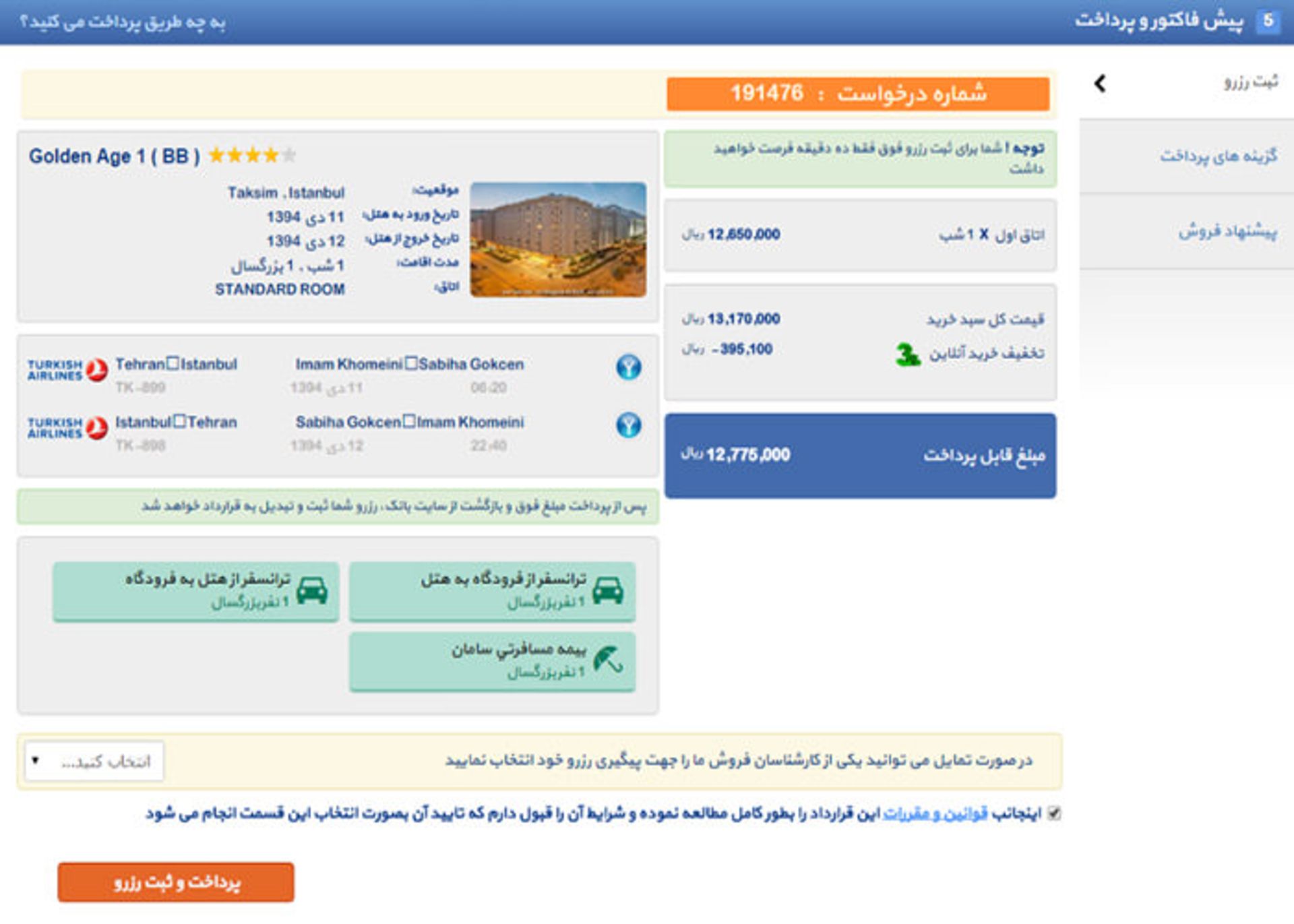The width and height of the screenshot is (1294, 924).
Task: Select the Saman travel insurance option card
Action: pos(492,660)
